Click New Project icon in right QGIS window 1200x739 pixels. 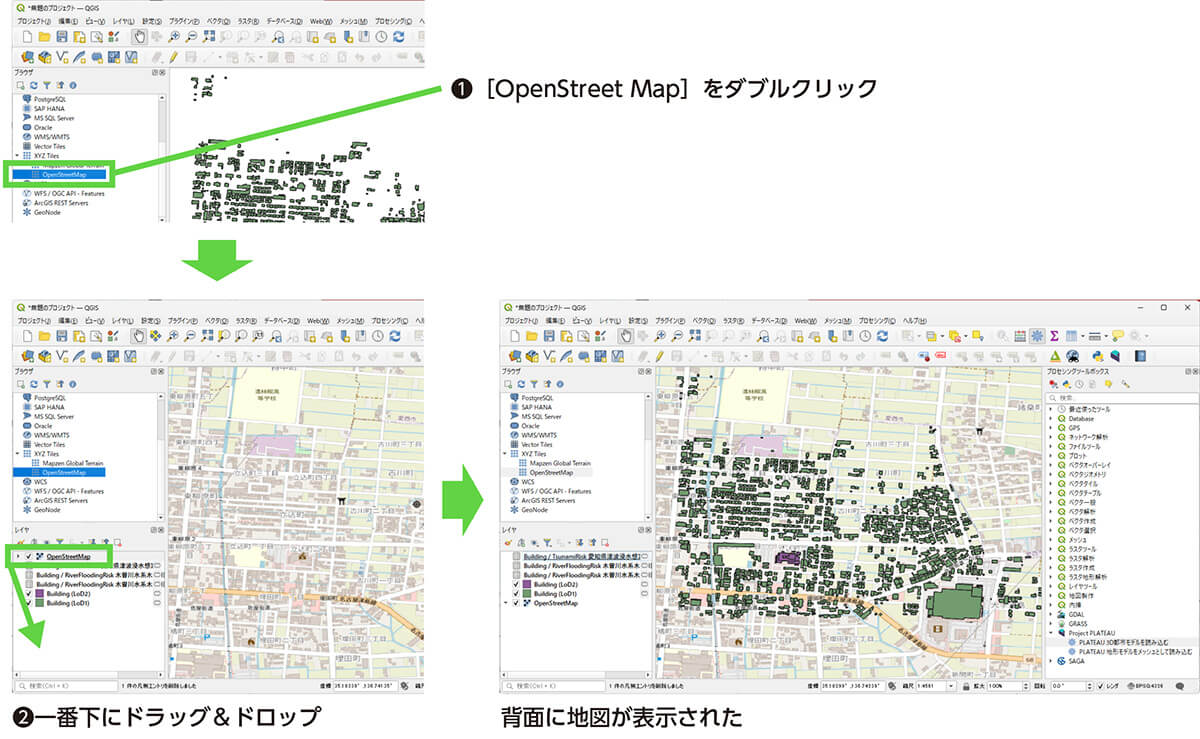pyautogui.click(x=515, y=336)
